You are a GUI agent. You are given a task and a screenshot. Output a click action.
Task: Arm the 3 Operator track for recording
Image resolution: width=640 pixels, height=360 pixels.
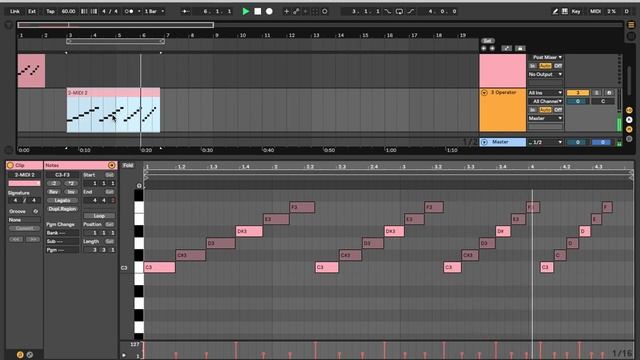pos(609,93)
